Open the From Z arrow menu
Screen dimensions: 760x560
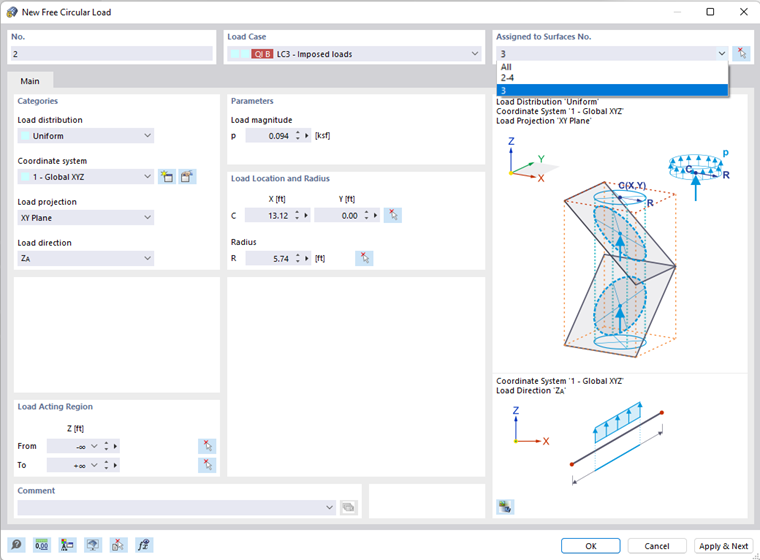[x=115, y=446]
